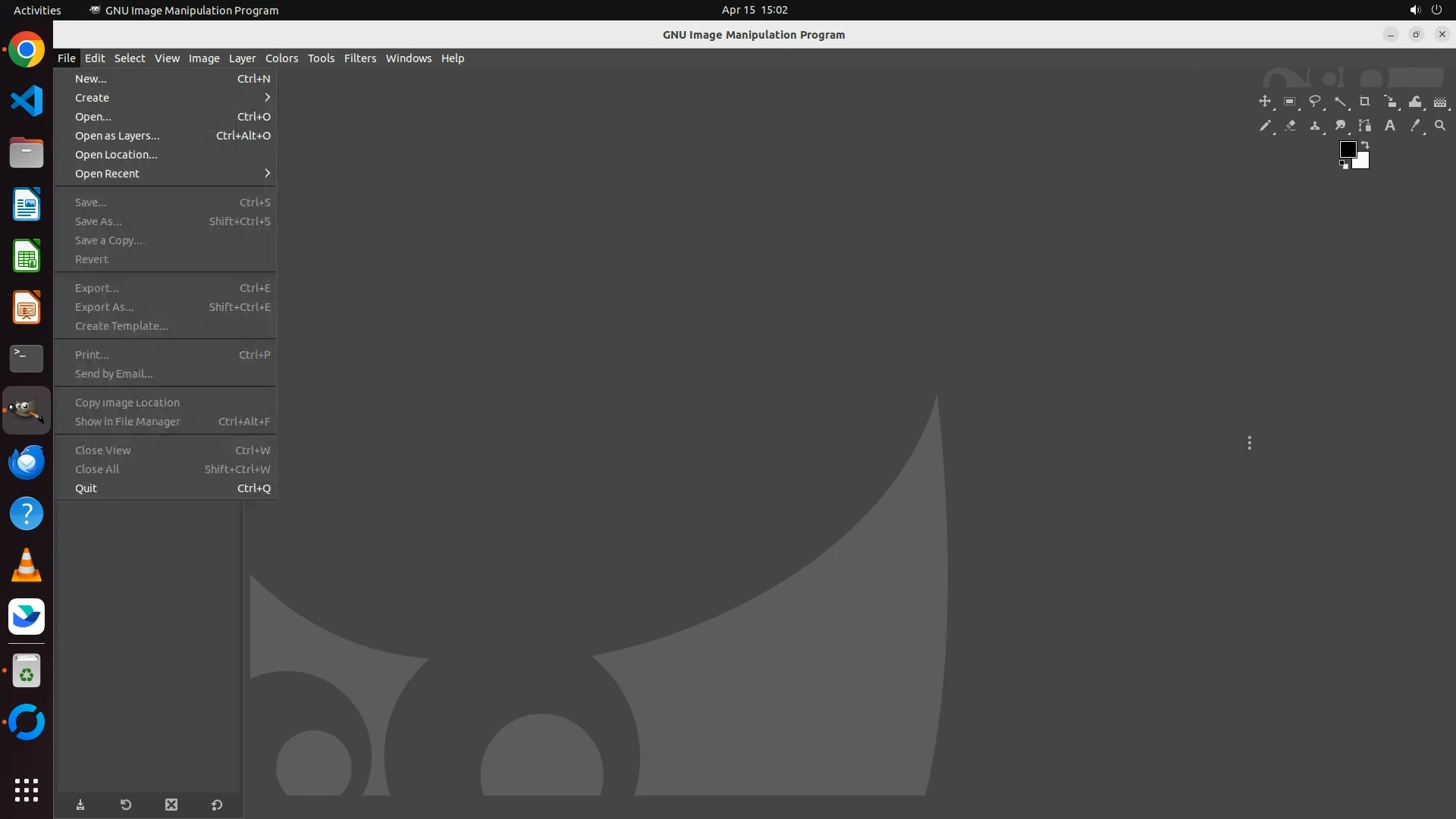
Task: Open the Filters menu
Action: click(359, 58)
